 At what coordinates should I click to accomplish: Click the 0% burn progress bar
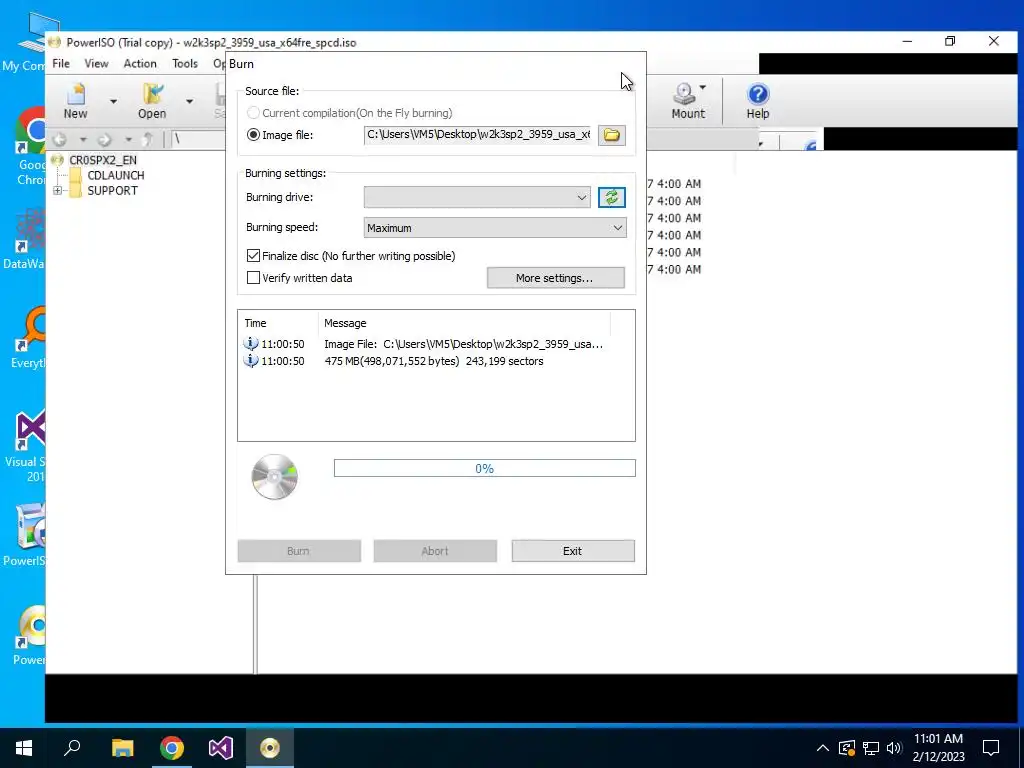click(485, 468)
